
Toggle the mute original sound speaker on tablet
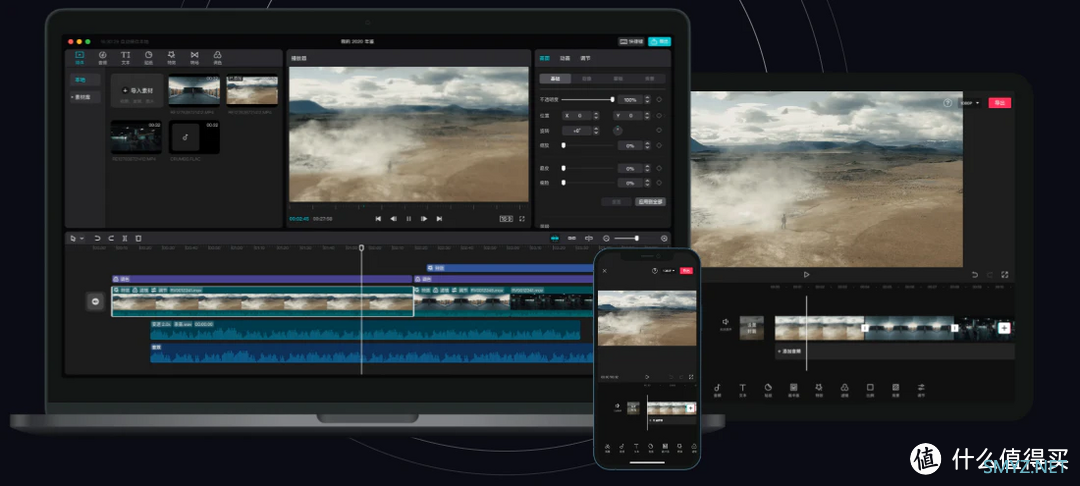pyautogui.click(x=725, y=322)
